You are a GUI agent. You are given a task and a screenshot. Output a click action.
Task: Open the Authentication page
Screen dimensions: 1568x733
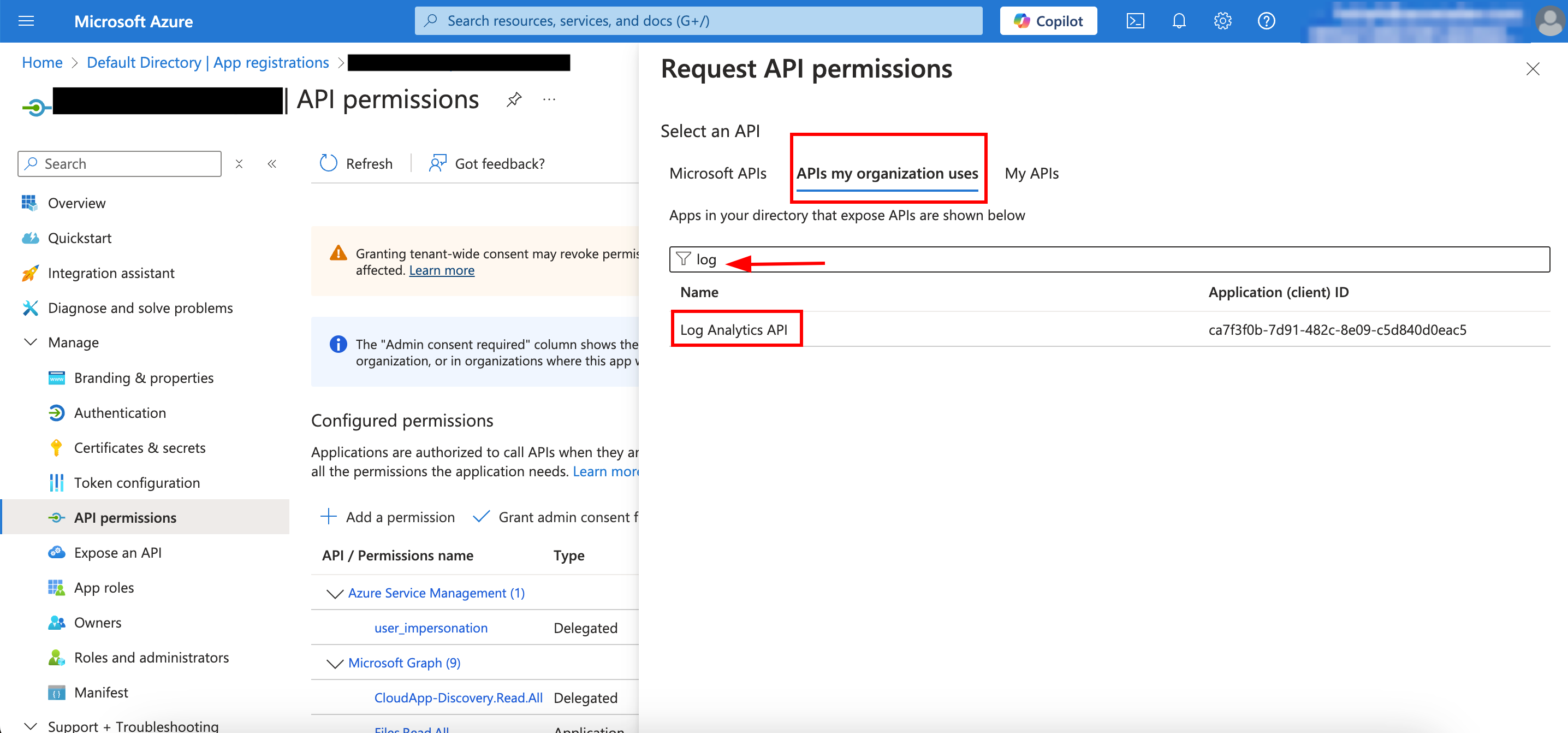120,413
